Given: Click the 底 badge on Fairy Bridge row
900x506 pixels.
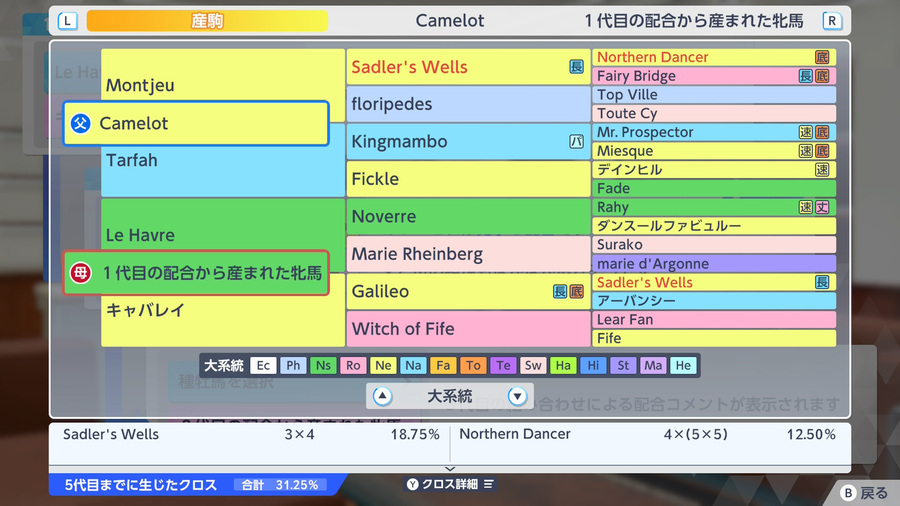Looking at the screenshot, I should click(x=822, y=76).
